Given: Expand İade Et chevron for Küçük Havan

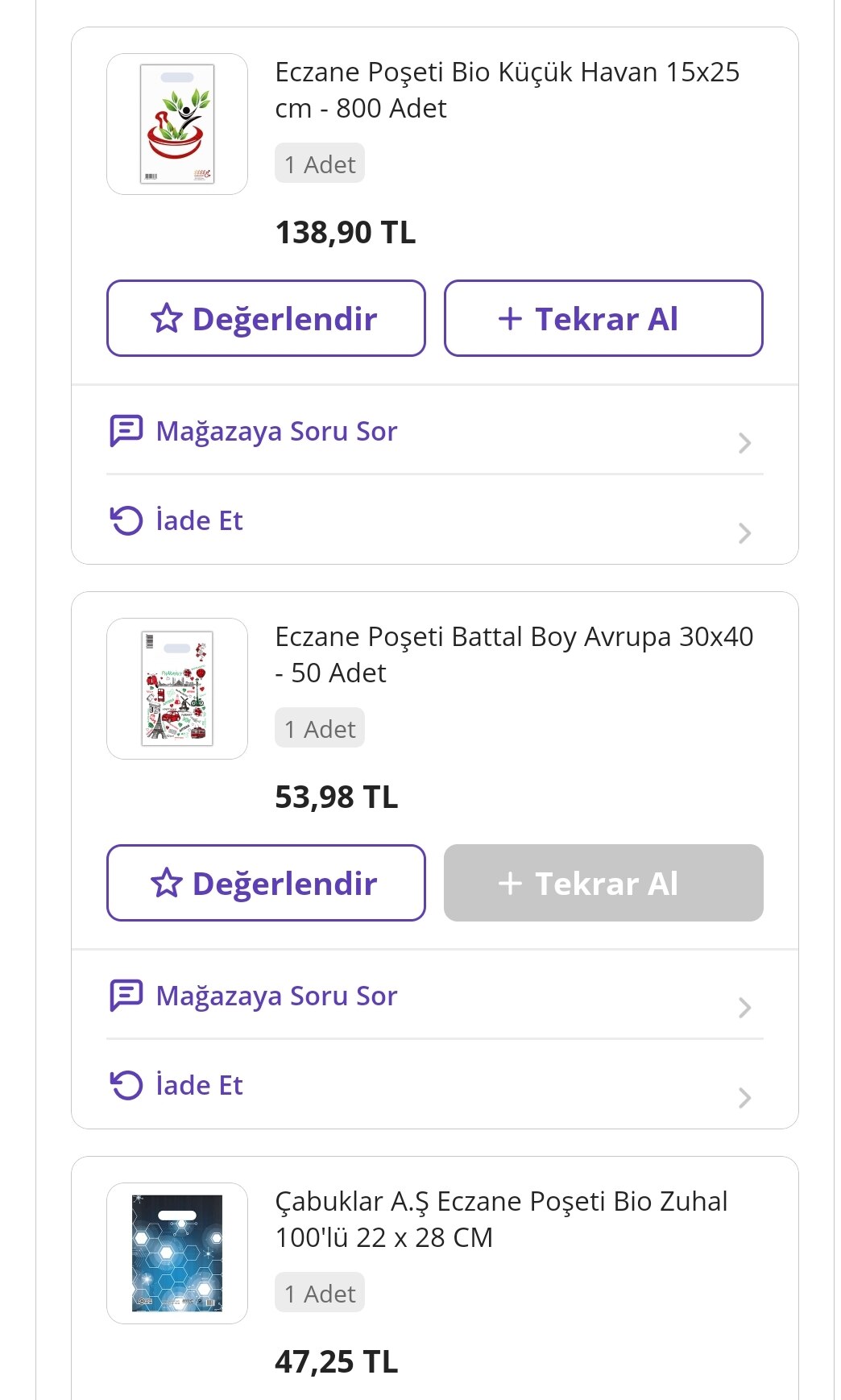Looking at the screenshot, I should (744, 533).
